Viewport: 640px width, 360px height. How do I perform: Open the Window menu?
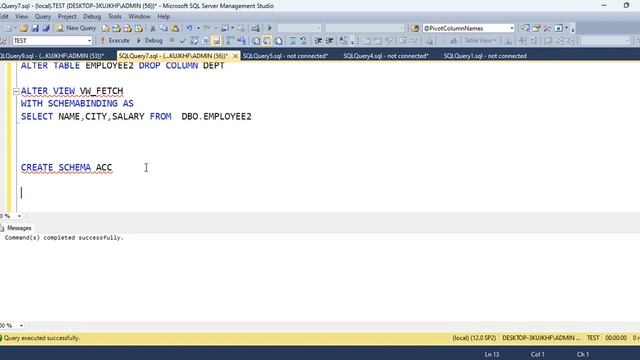tap(140, 16)
